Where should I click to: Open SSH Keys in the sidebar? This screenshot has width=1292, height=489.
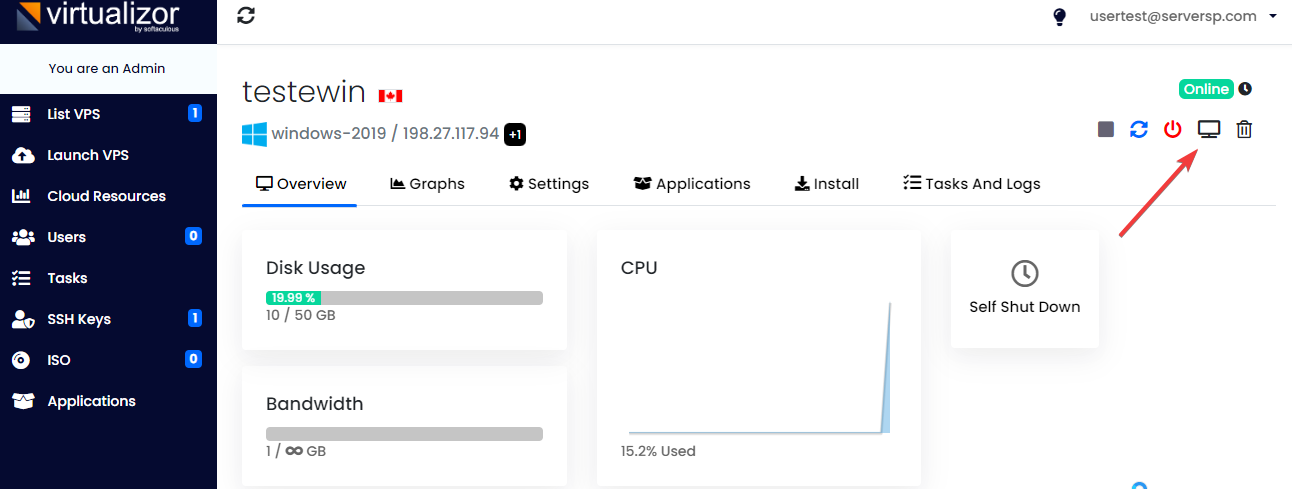coord(79,319)
